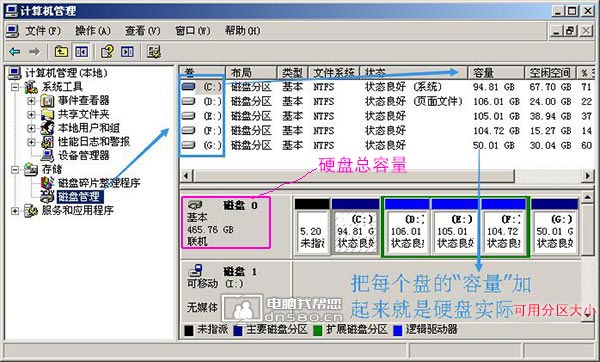Image resolution: width=600 pixels, height=362 pixels.
Task: Click the disk view scroll up arrow
Action: [587, 197]
